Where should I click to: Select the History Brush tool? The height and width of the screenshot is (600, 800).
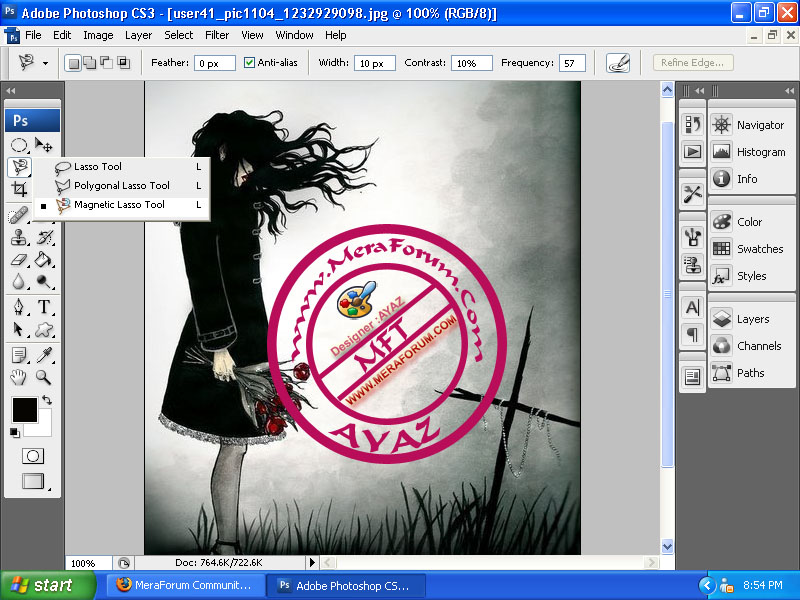(44, 238)
